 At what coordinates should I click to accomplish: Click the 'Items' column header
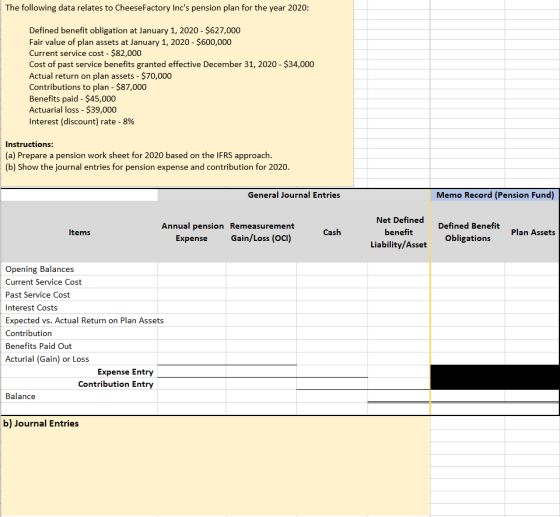(x=79, y=232)
